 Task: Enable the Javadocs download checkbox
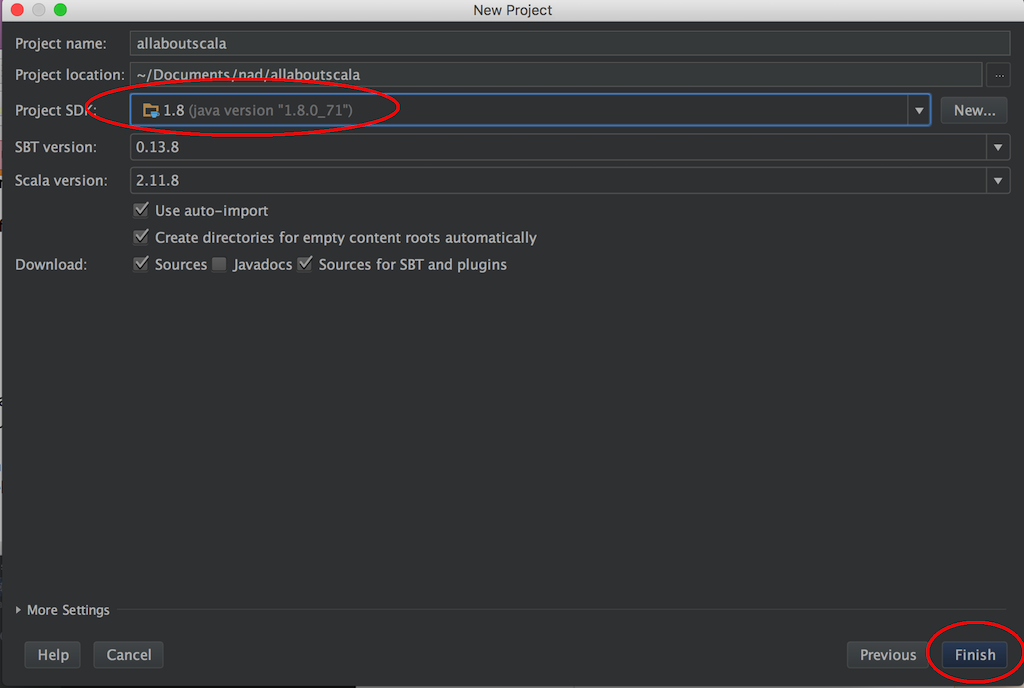coord(219,264)
